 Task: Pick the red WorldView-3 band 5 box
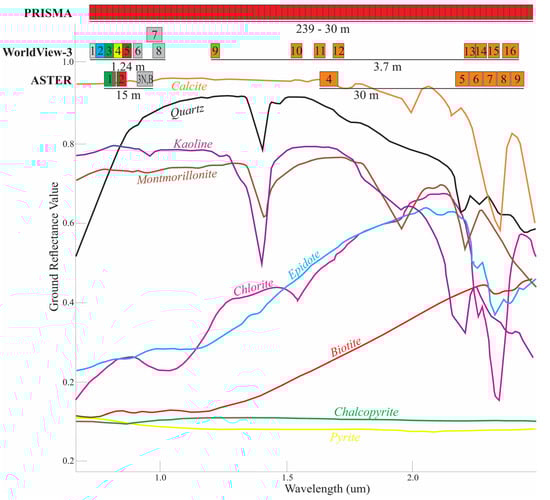click(x=127, y=51)
